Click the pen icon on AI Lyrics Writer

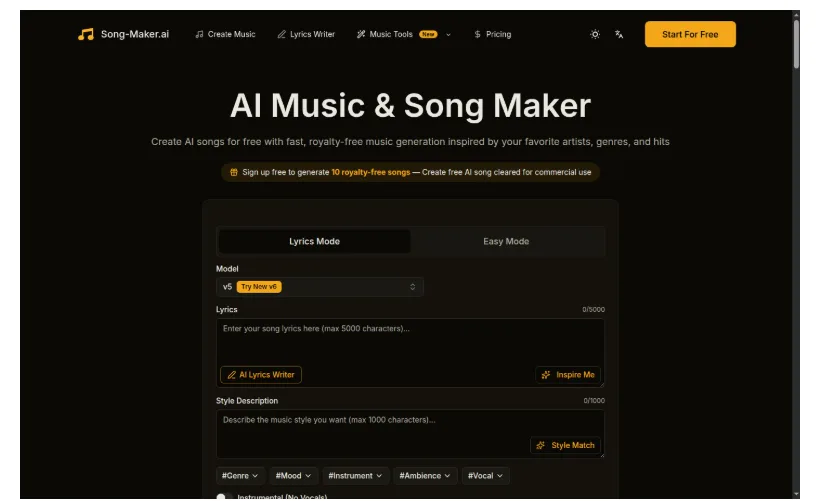pyautogui.click(x=232, y=375)
